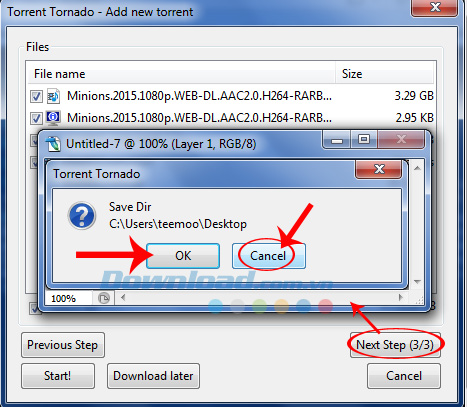This screenshot has height=407, width=467.
Task: Click the status icon next to 100% zoom
Action: pos(104,298)
